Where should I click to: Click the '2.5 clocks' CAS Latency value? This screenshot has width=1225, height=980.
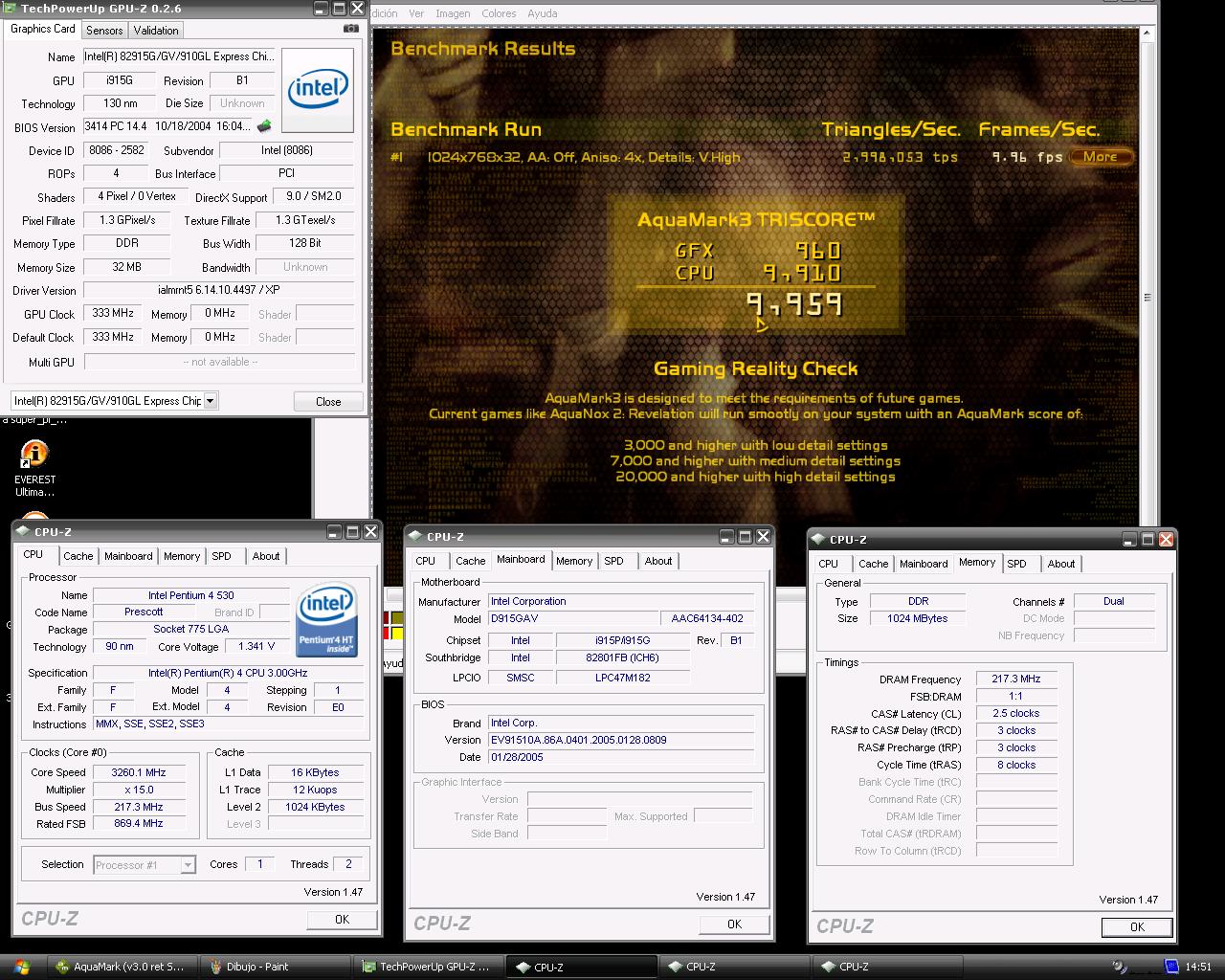point(1016,714)
